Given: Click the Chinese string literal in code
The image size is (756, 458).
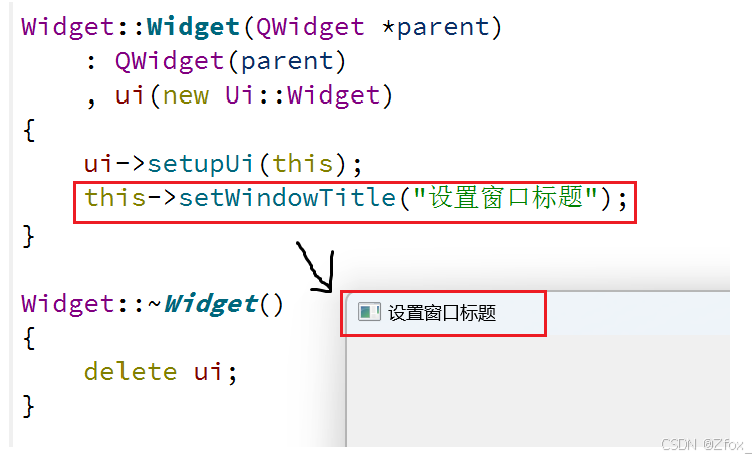Looking at the screenshot, I should (x=506, y=198).
